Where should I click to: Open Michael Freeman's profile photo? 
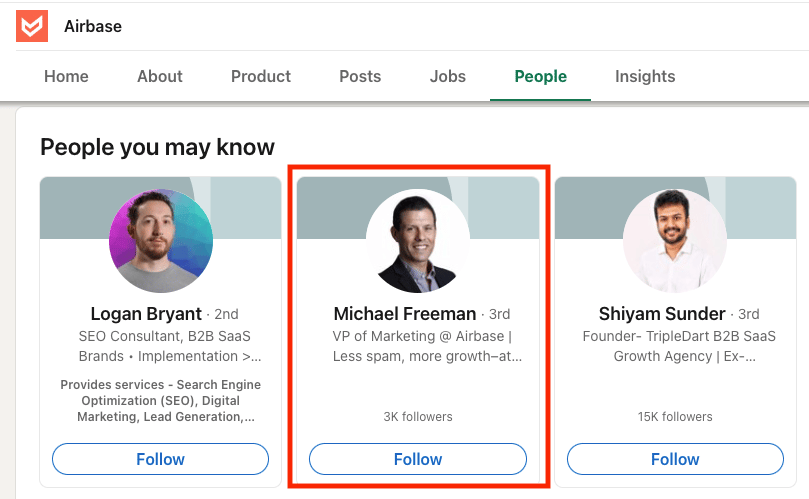(x=418, y=241)
